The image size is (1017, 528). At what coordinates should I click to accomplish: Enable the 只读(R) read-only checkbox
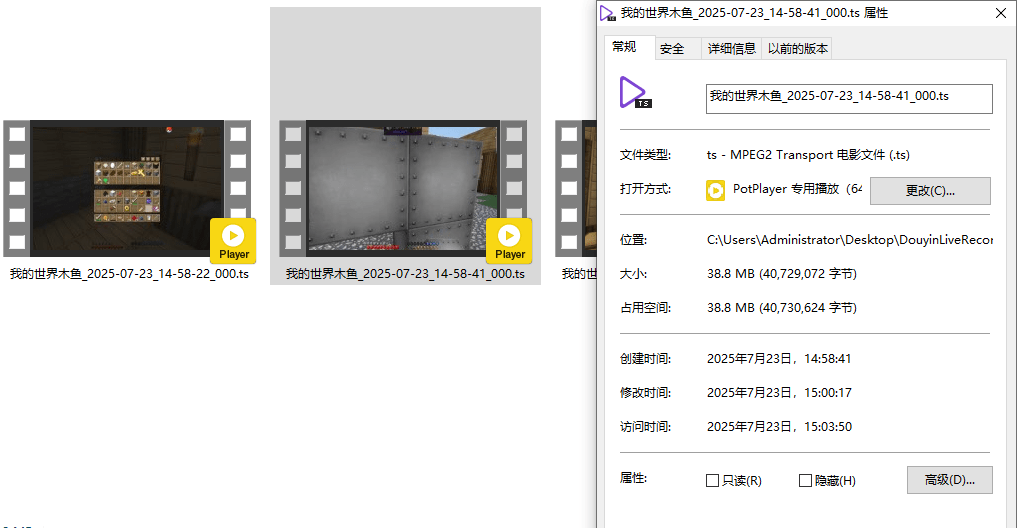point(713,481)
